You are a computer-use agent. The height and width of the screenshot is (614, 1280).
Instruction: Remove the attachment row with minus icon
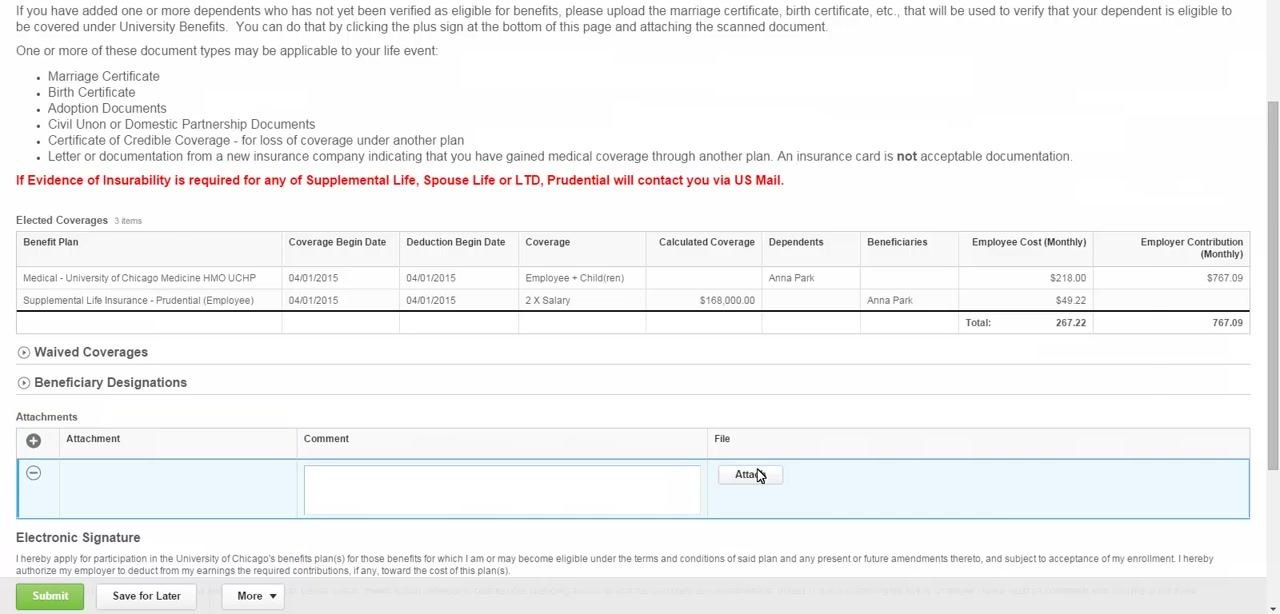pyautogui.click(x=33, y=473)
